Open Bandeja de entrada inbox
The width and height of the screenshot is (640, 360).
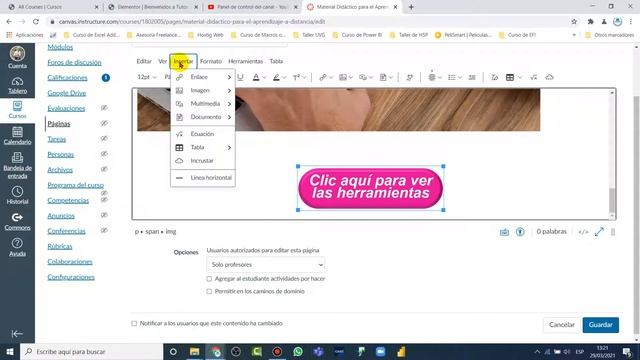click(x=17, y=158)
